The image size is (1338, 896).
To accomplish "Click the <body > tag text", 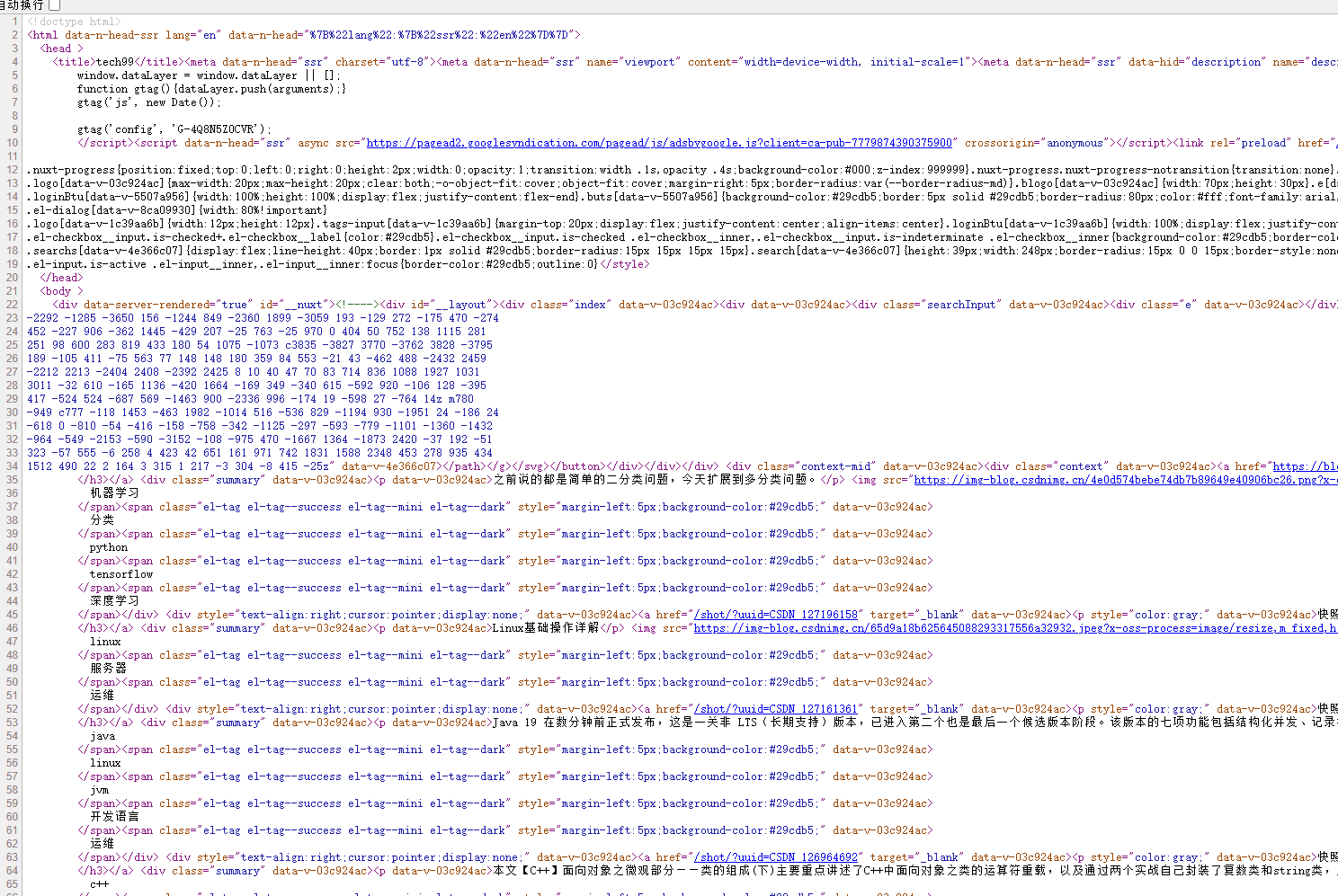I will pyautogui.click(x=62, y=291).
